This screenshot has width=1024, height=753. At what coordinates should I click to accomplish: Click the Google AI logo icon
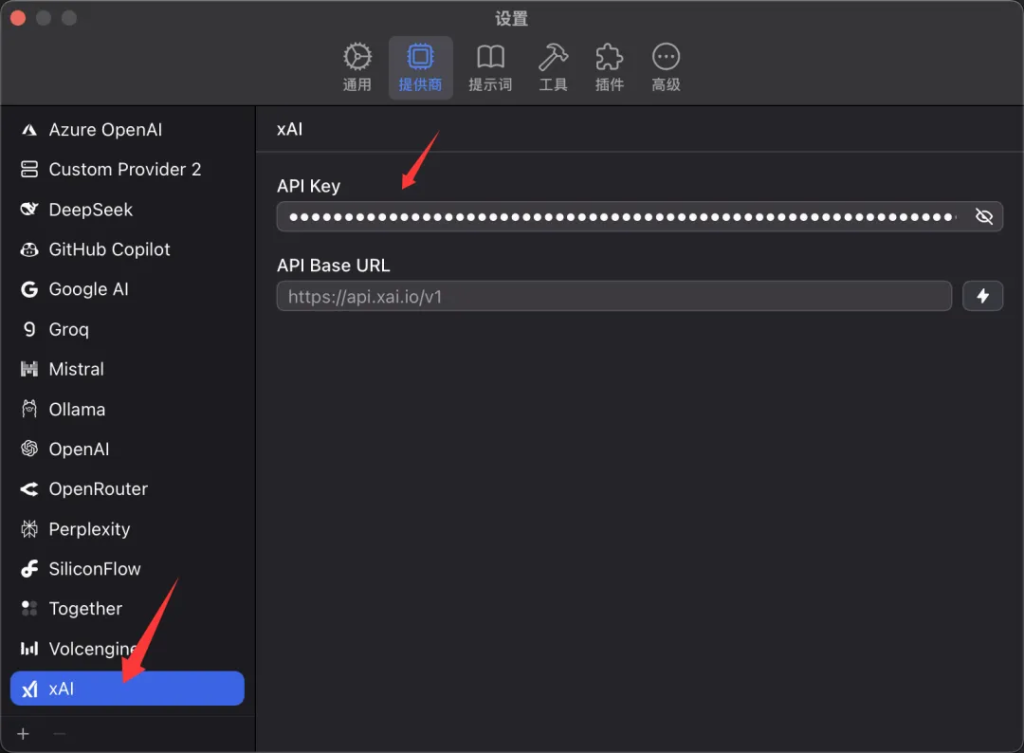point(29,289)
